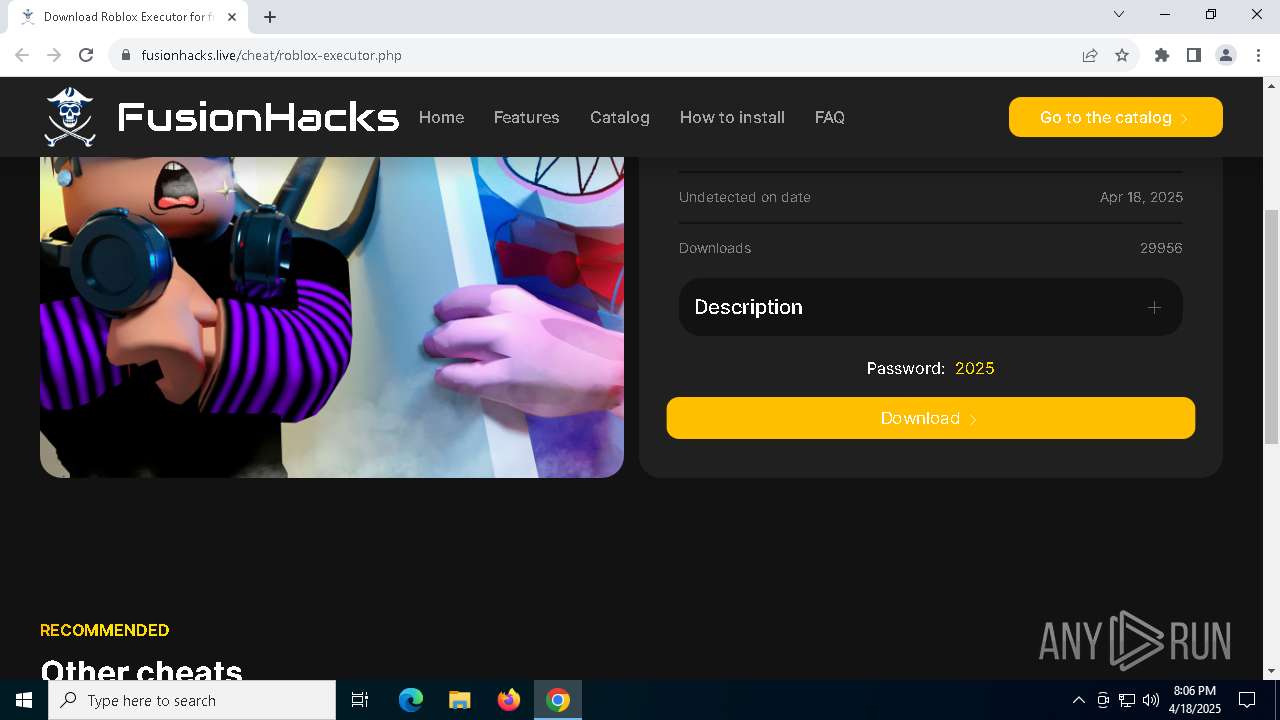Image resolution: width=1280 pixels, height=720 pixels.
Task: Open a new browser tab
Action: (270, 16)
